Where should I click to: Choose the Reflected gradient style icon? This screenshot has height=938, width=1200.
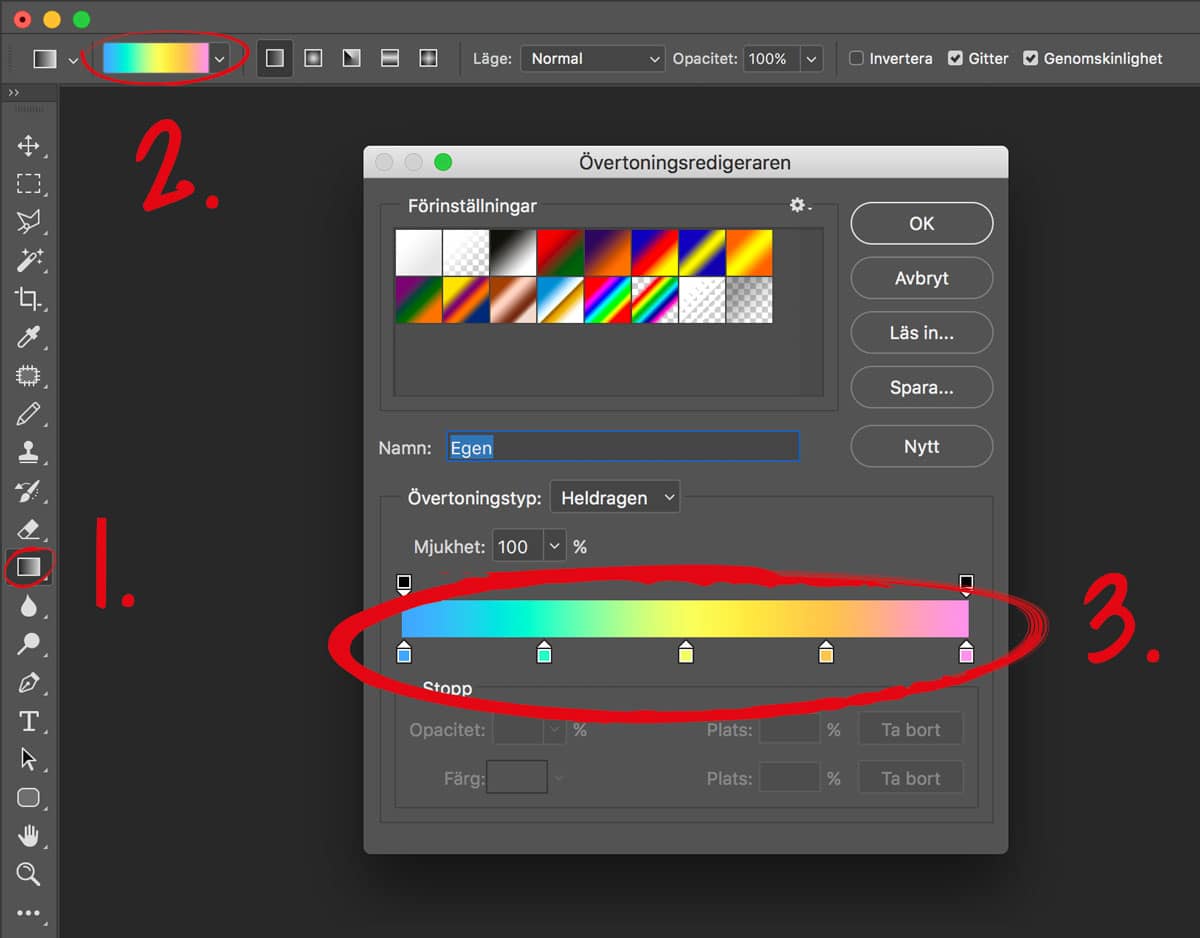[390, 58]
